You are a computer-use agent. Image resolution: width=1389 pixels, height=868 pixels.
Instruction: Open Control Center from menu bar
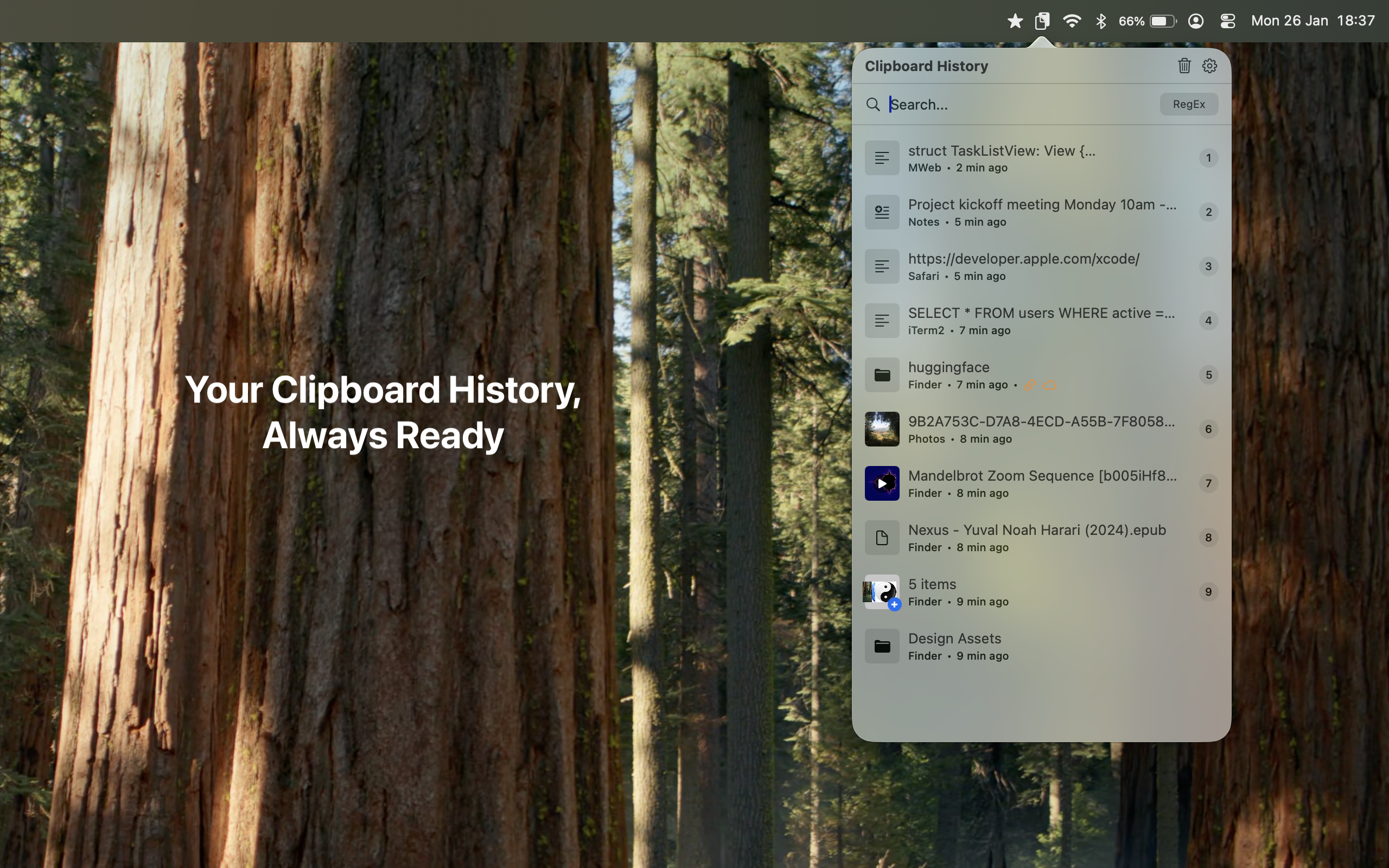point(1227,21)
